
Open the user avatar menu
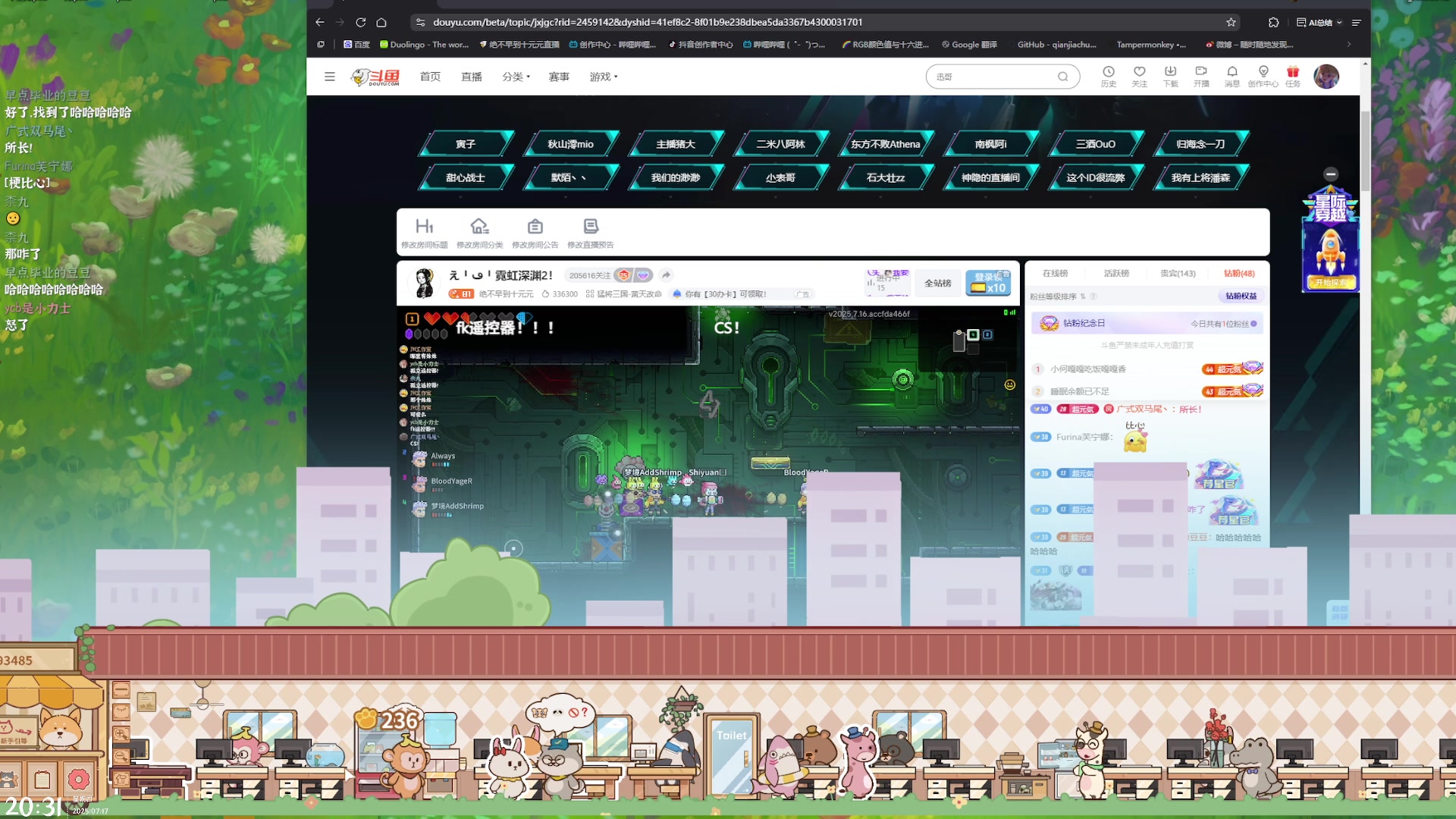coord(1326,77)
